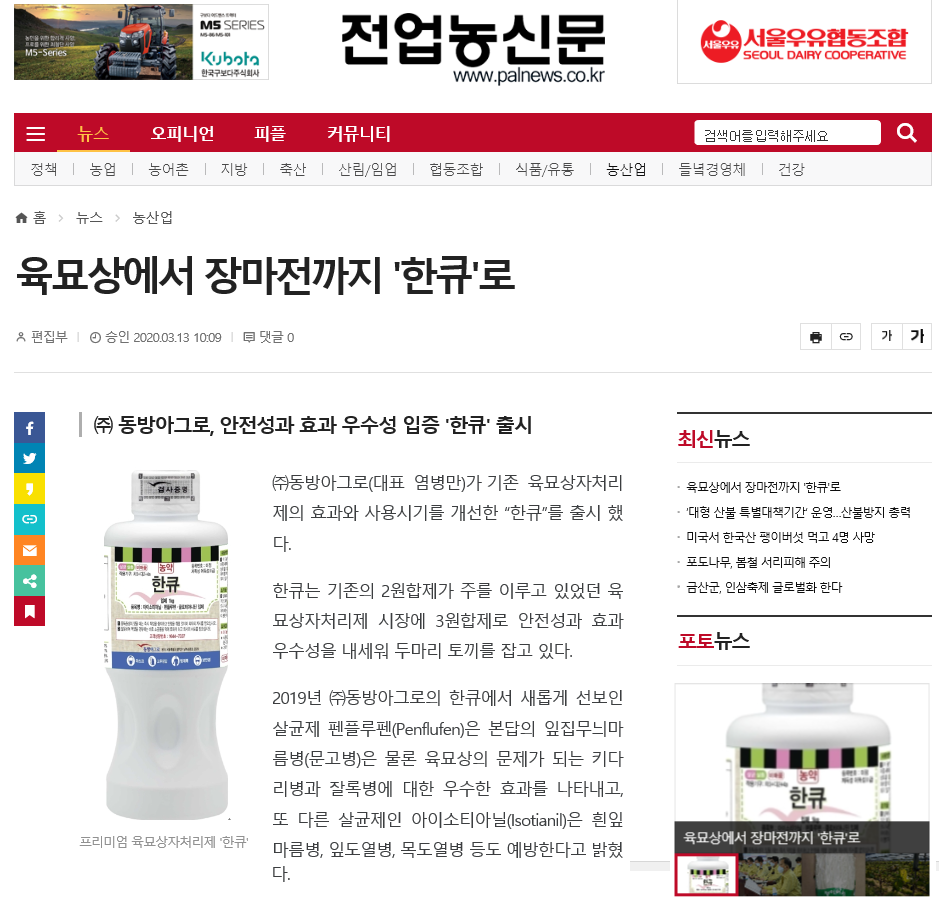Select 농산업 subcategory in nav bar

626,169
